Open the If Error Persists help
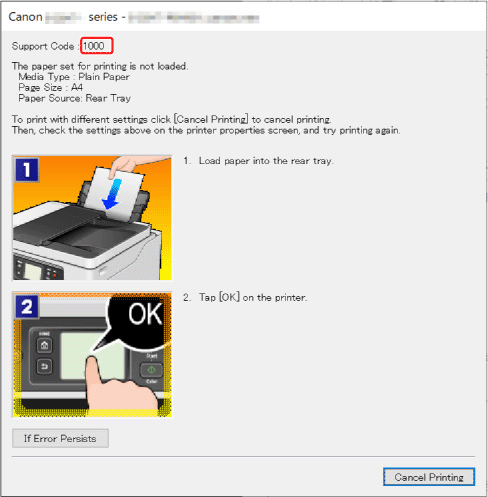The height and width of the screenshot is (497, 488). tap(60, 438)
